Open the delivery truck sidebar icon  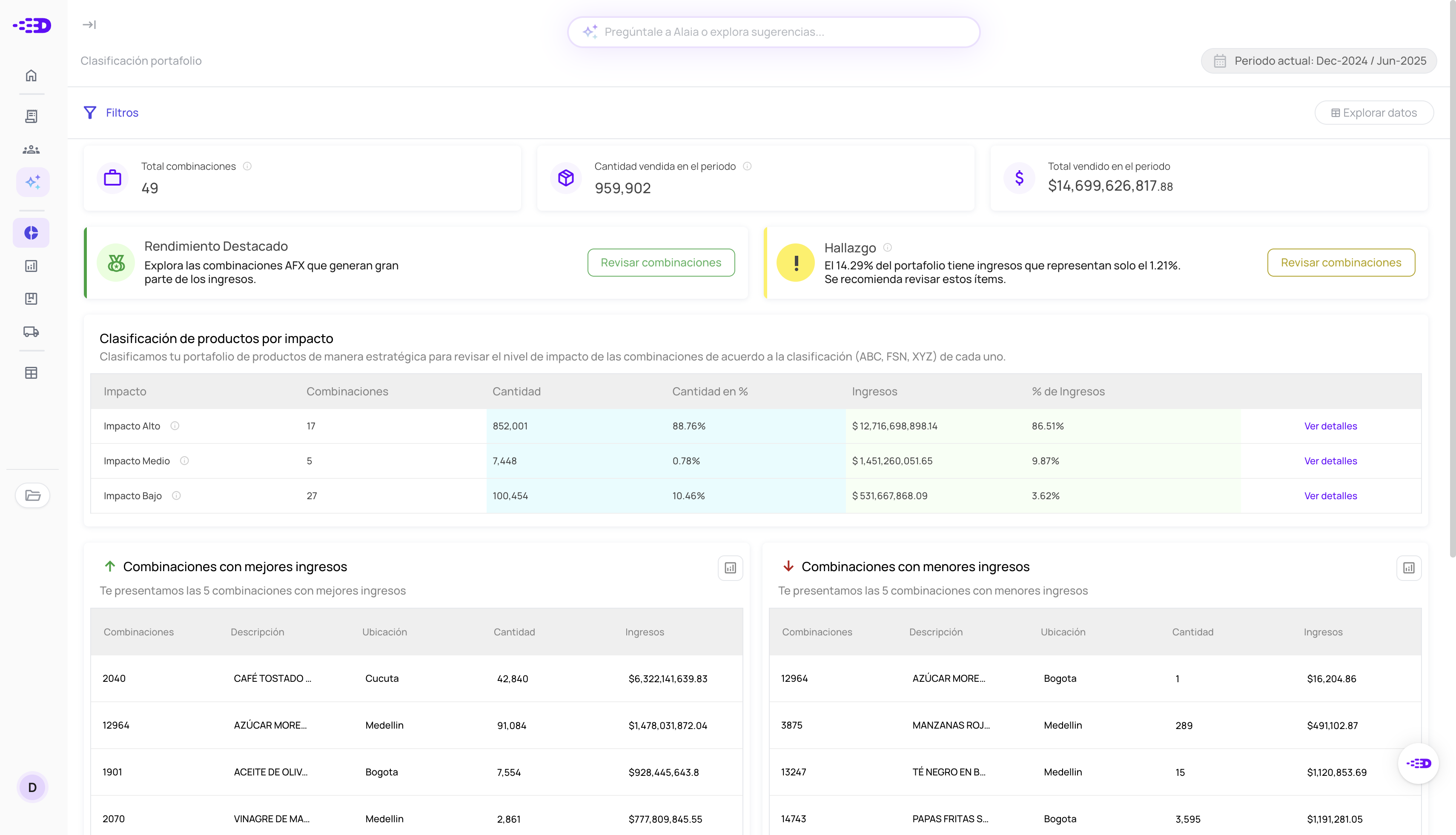[x=31, y=332]
